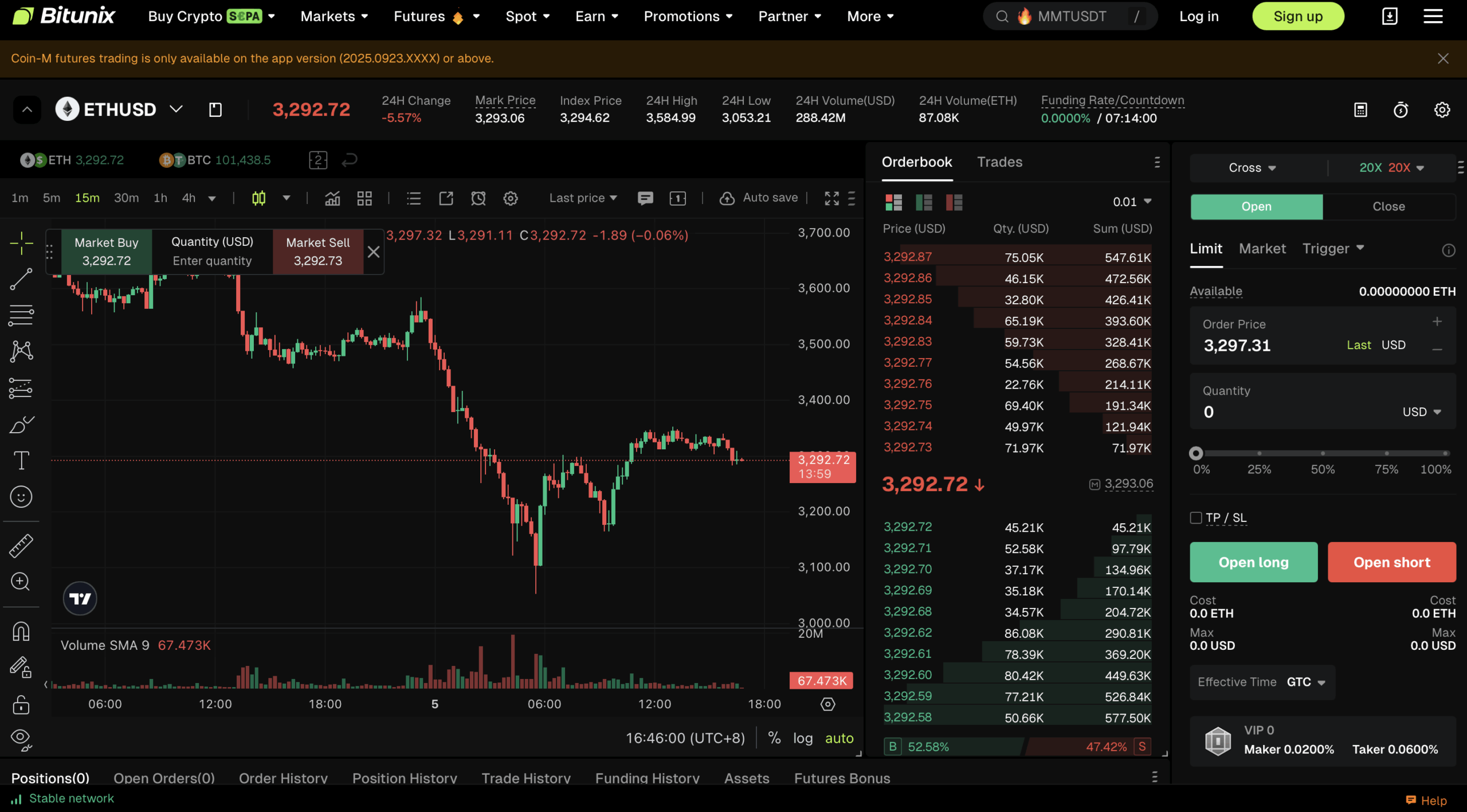Select the ruler measure tool
Screen dimensions: 1467x812
21,546
